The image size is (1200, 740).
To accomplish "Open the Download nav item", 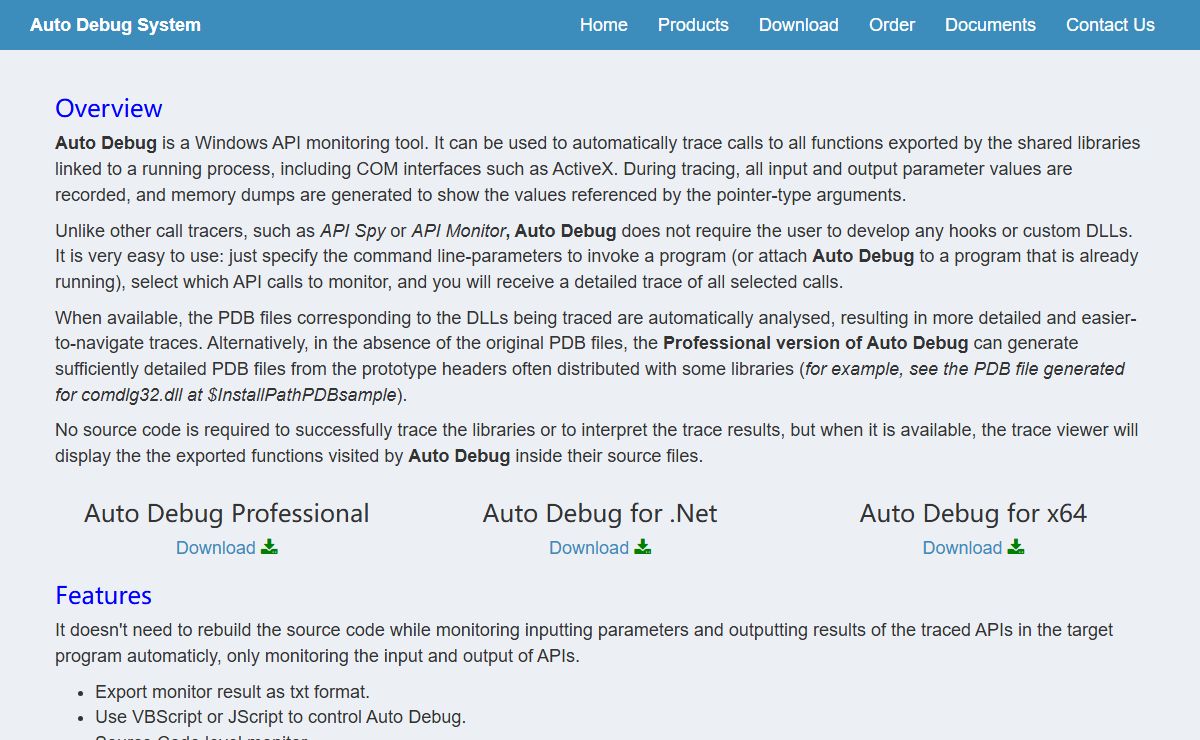I will pyautogui.click(x=798, y=25).
